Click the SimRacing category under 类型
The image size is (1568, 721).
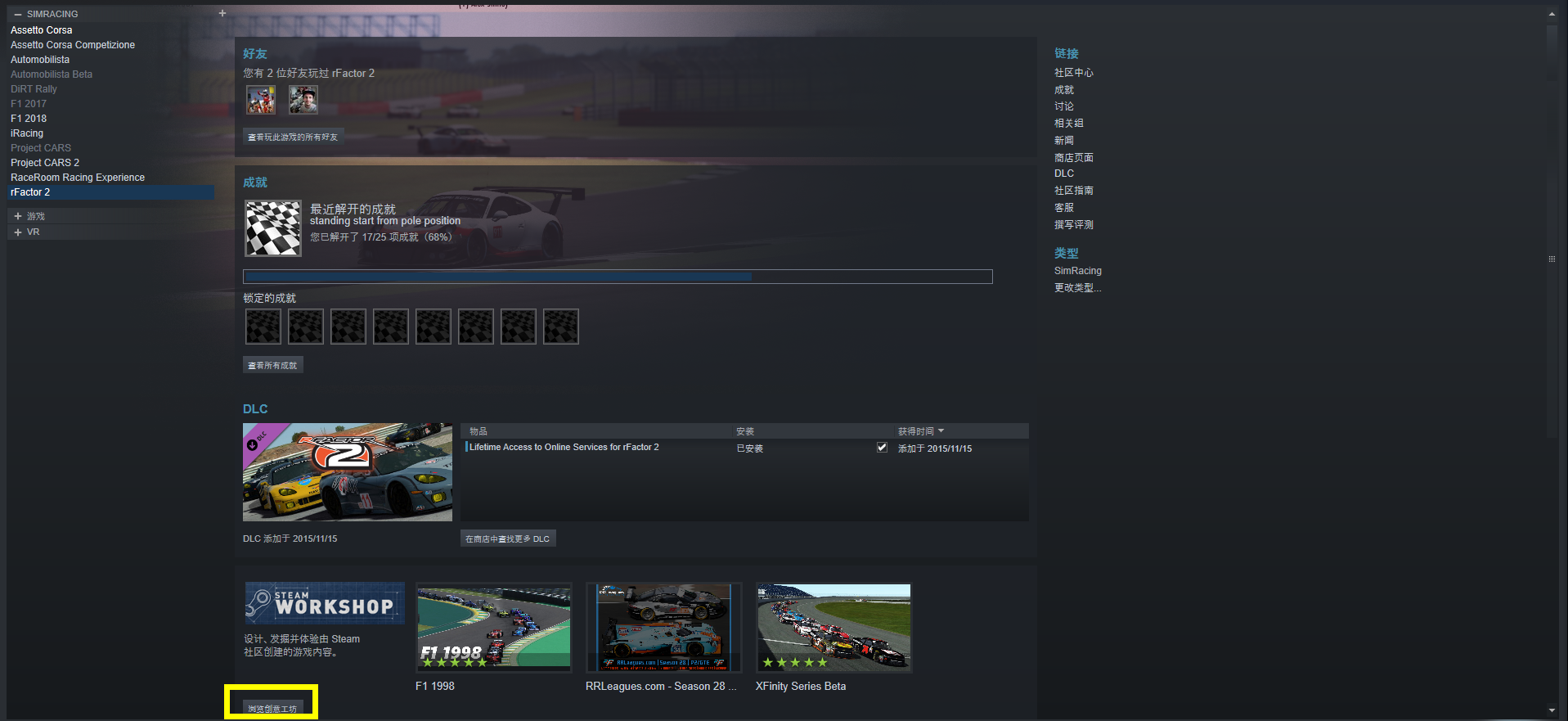[x=1078, y=271]
